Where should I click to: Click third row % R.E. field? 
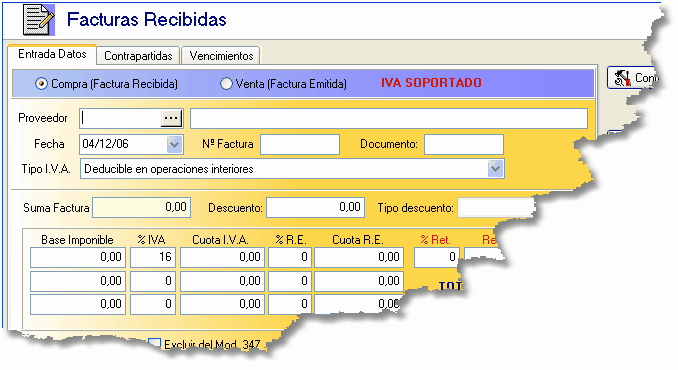click(x=289, y=304)
